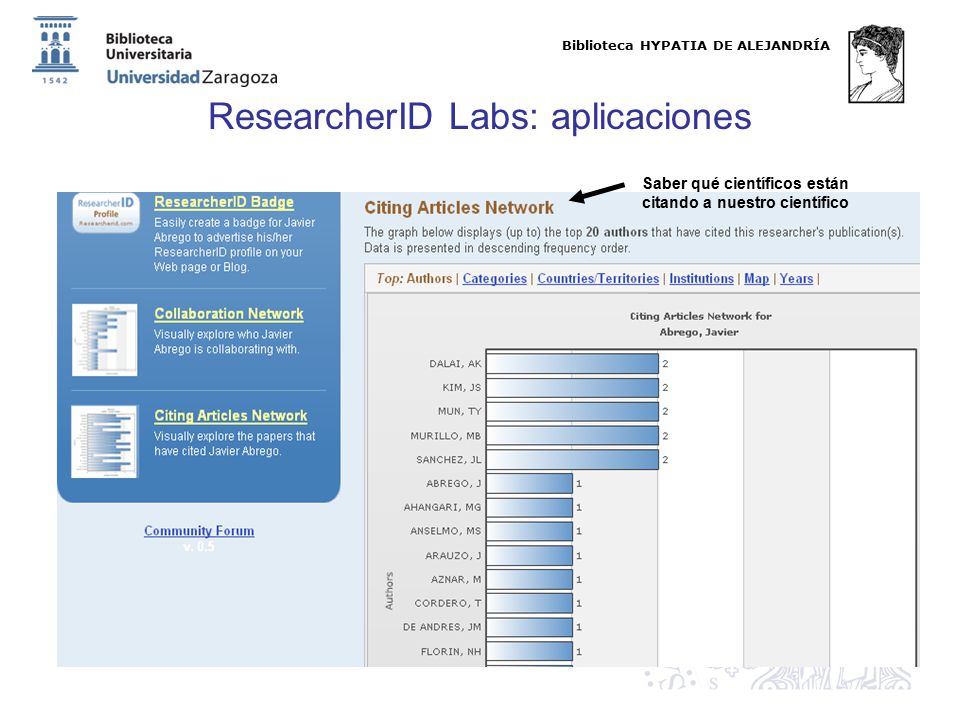The height and width of the screenshot is (720, 960).
Task: Click the SANCHEZ, JL bar
Action: pyautogui.click(x=572, y=460)
